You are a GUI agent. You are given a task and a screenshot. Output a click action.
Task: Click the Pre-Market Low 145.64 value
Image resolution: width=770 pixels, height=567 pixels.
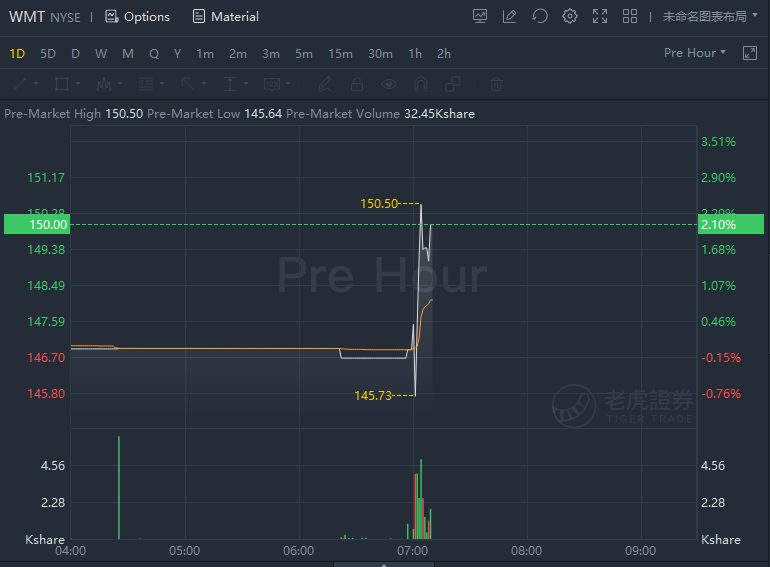(263, 114)
